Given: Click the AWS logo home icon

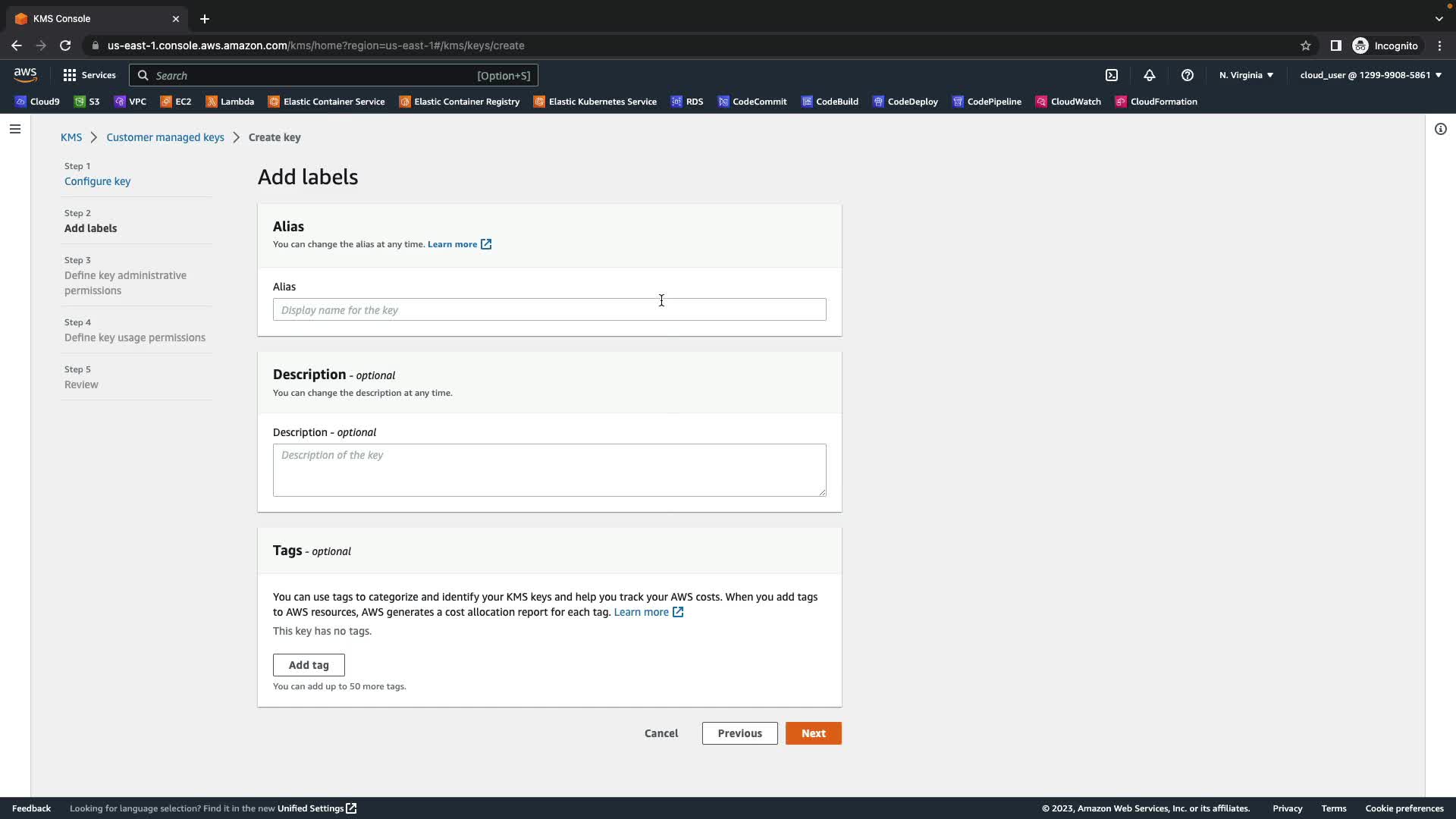Looking at the screenshot, I should (25, 74).
